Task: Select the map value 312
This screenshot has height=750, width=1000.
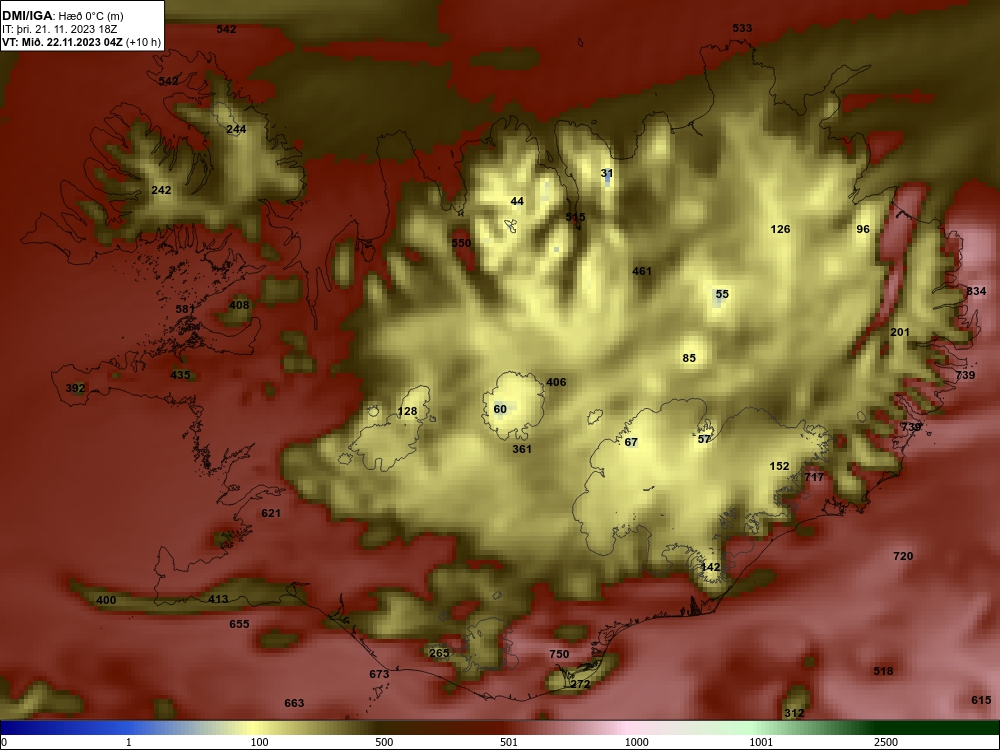Action: point(793,713)
